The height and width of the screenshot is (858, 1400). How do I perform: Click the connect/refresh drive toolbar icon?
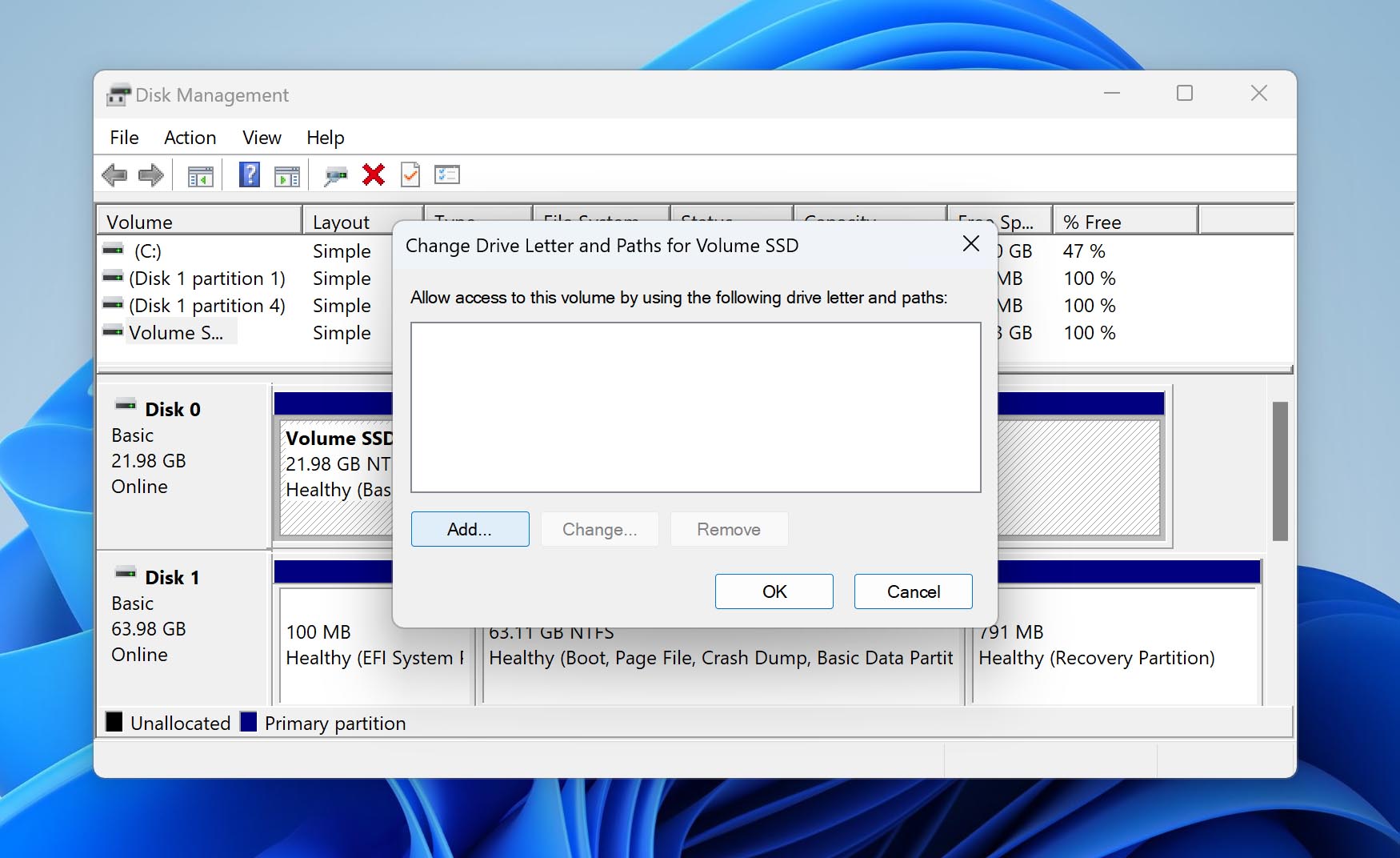[335, 175]
